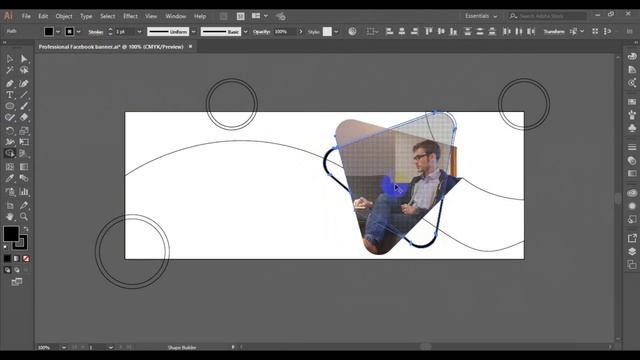Select the Zoom magnifier tool
This screenshot has height=360, width=640.
24,217
